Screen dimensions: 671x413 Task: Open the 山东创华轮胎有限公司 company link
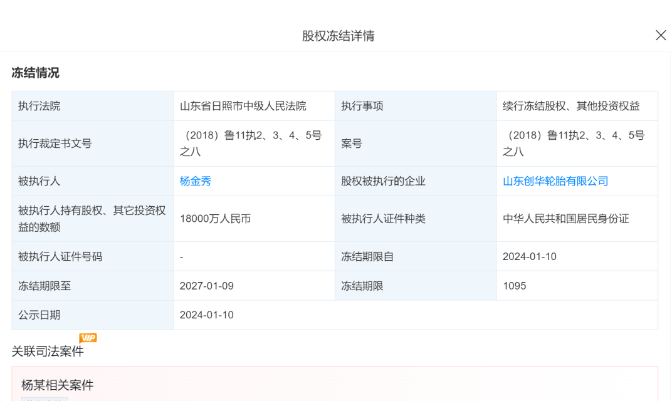555,181
